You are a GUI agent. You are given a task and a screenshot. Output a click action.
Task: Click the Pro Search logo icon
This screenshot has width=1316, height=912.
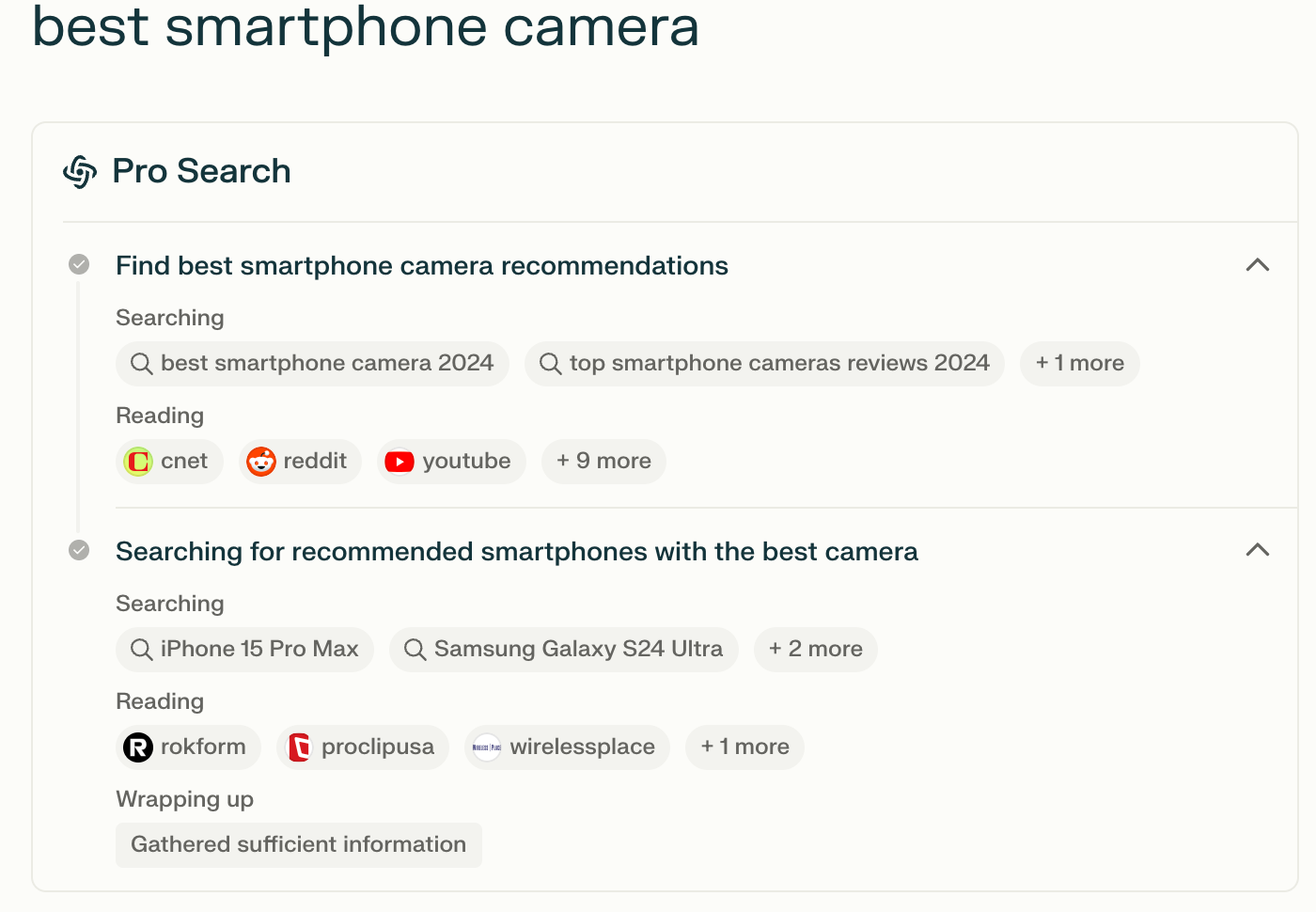(80, 171)
